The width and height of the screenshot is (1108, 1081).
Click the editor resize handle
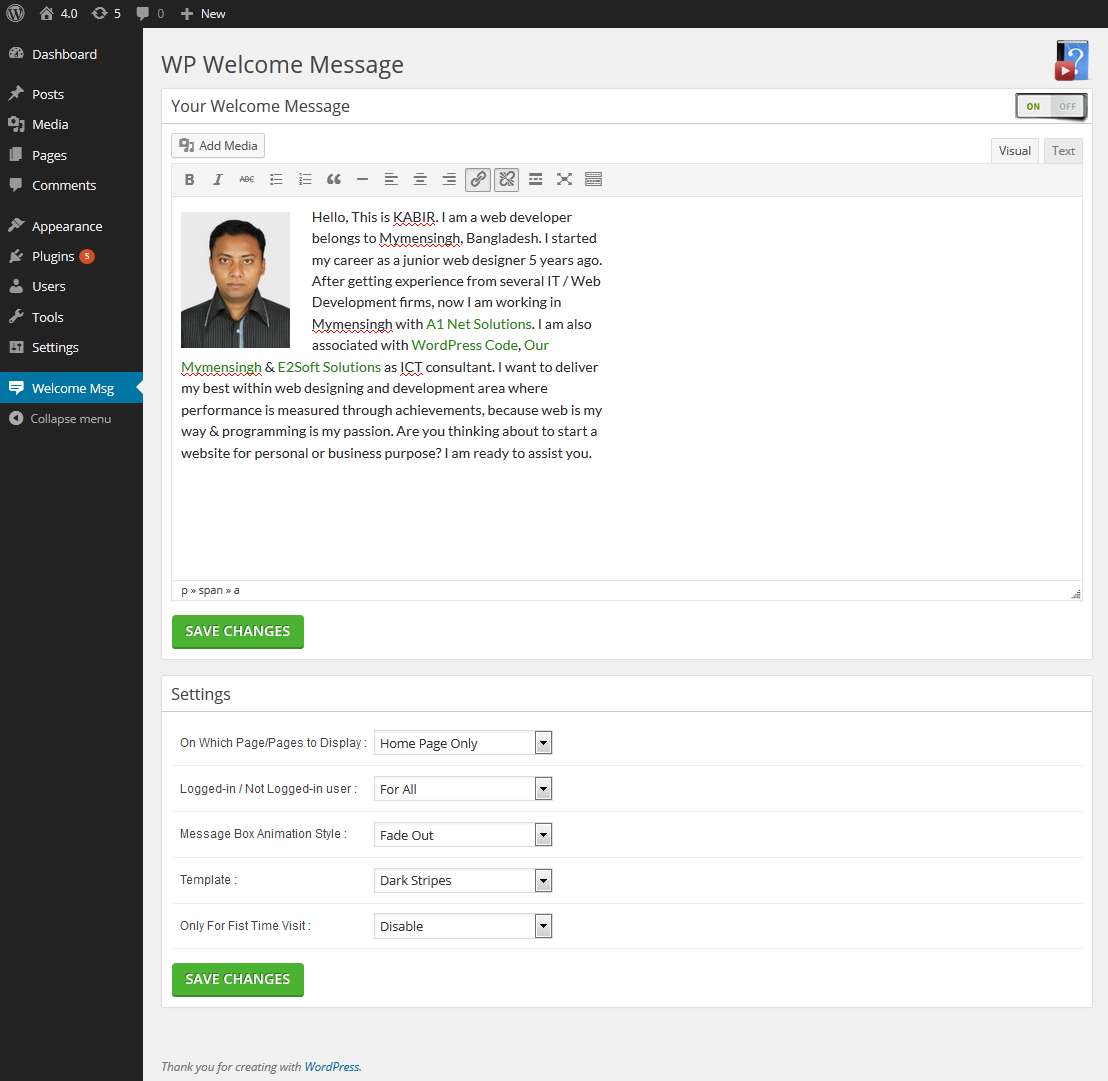tap(1075, 594)
